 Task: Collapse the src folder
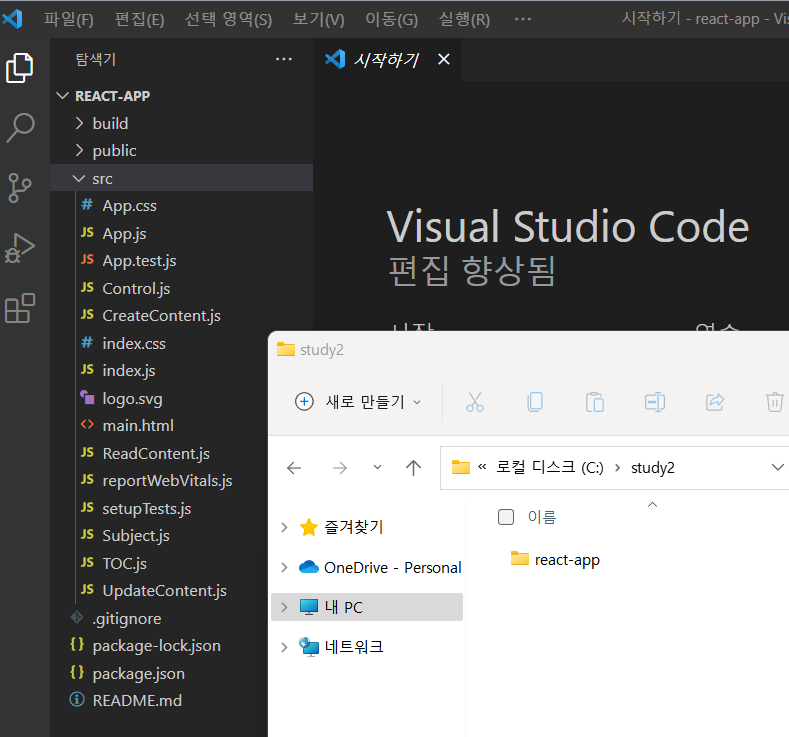(79, 178)
